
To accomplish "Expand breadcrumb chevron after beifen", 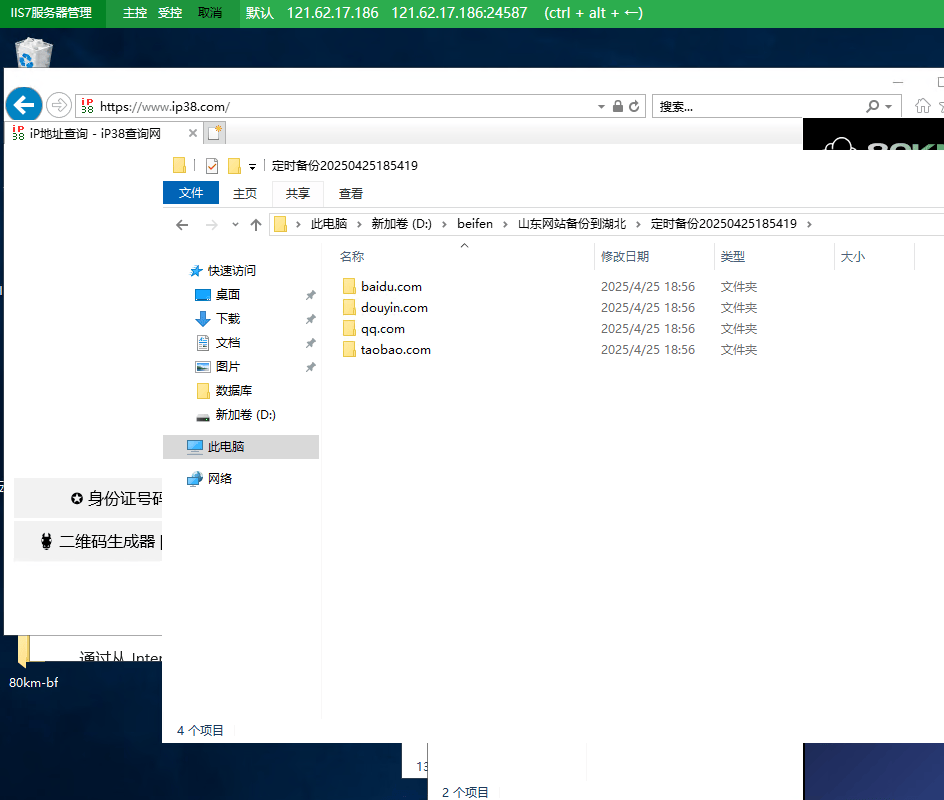I will coord(505,225).
